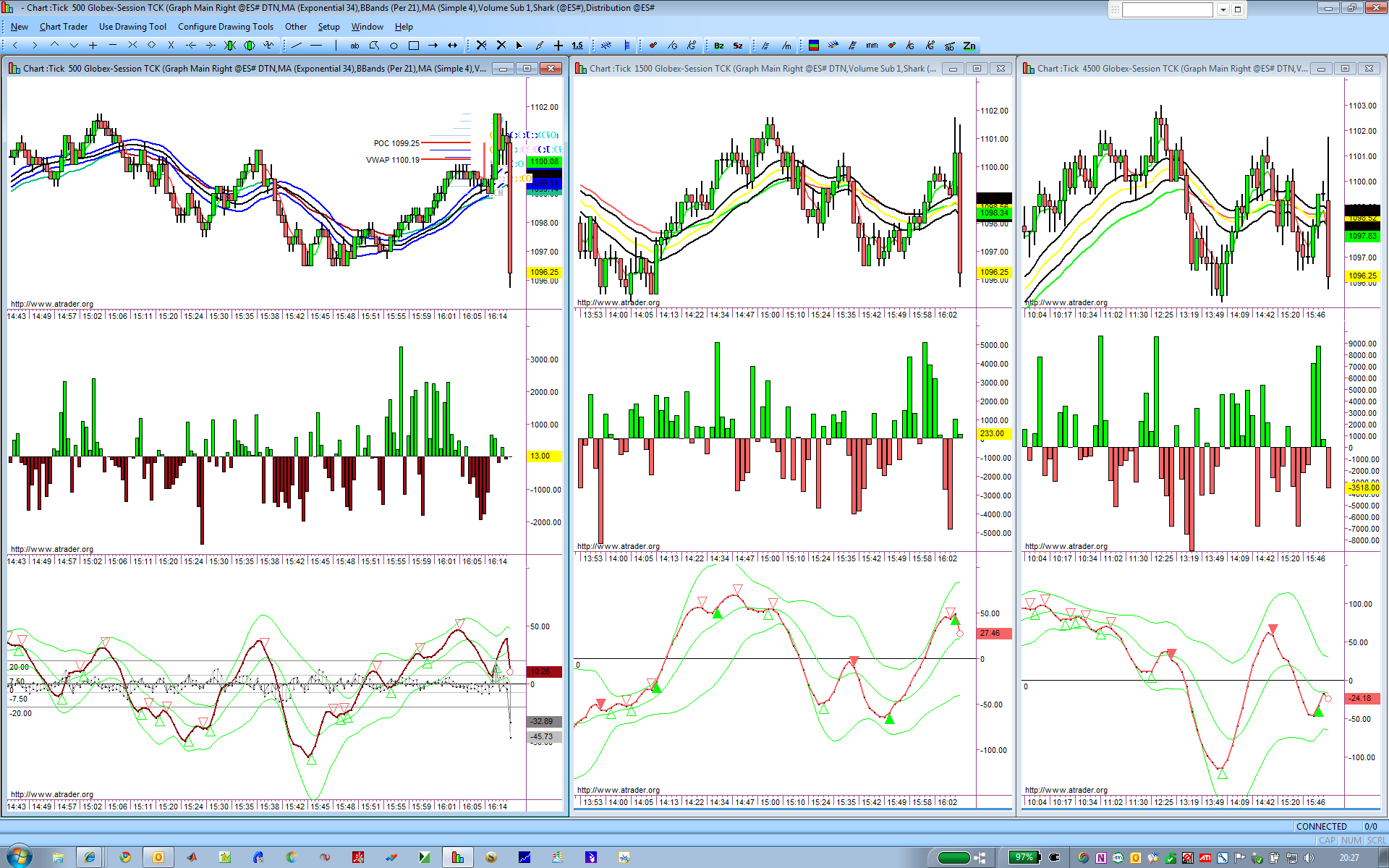This screenshot has width=1389, height=868.
Task: Open the Chart Trader menu
Action: (64, 27)
